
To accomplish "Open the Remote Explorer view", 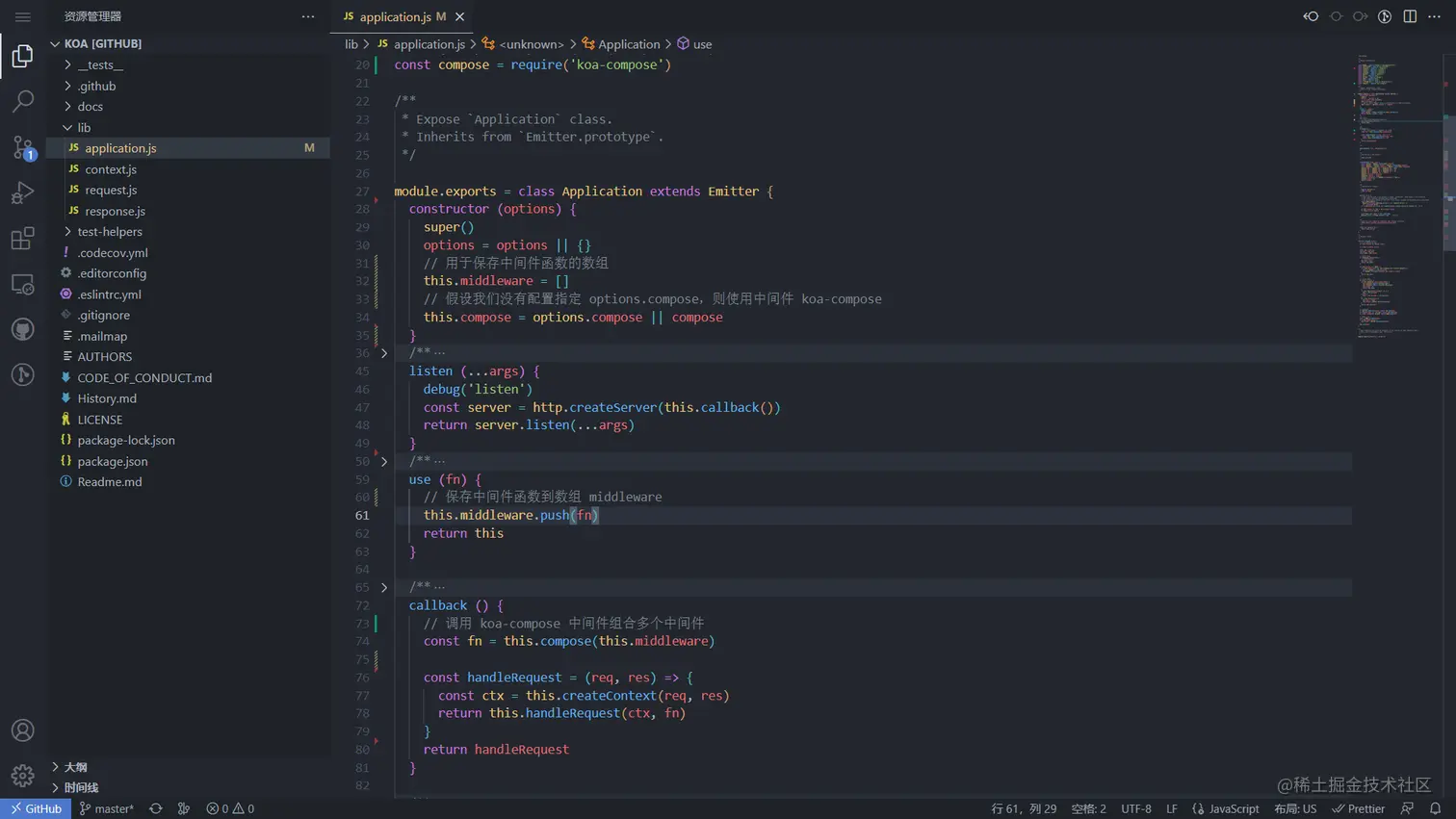I will (x=23, y=284).
